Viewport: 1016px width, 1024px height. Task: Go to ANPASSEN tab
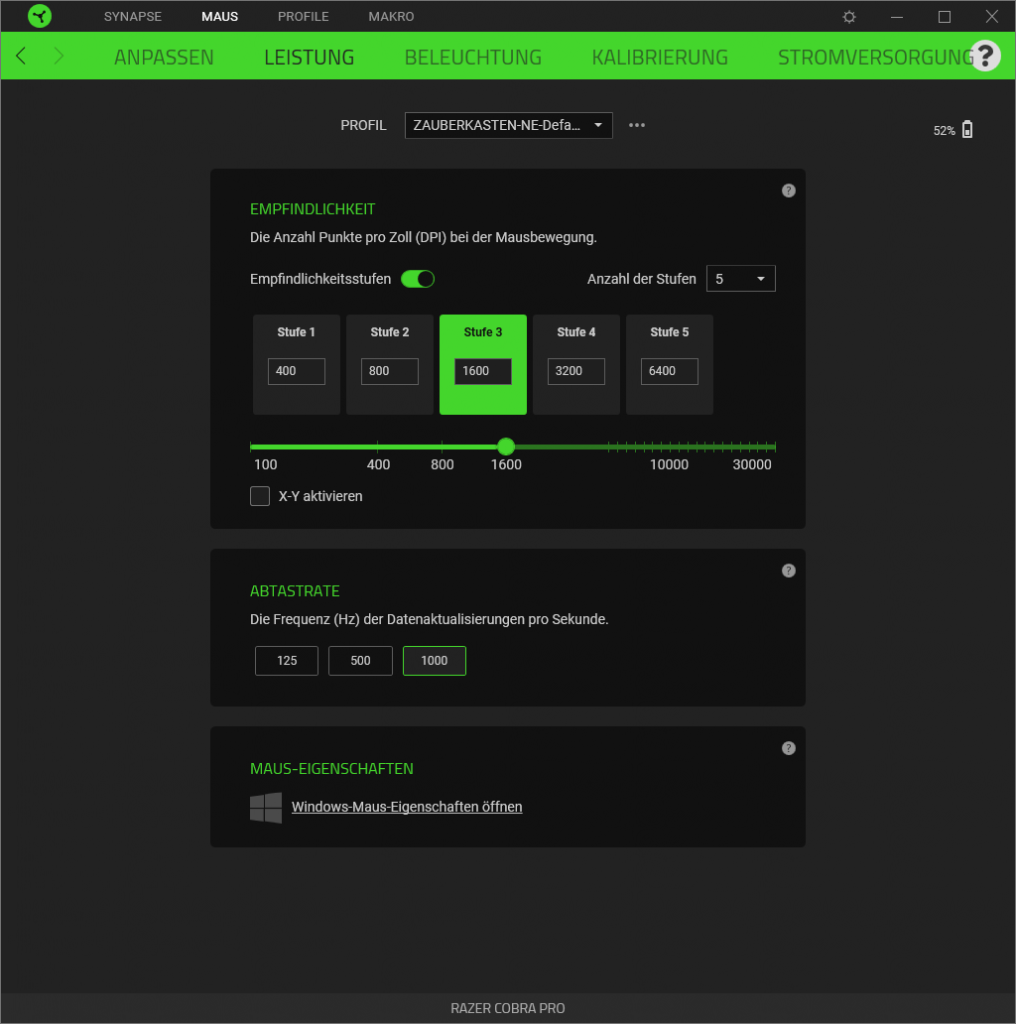(164, 57)
